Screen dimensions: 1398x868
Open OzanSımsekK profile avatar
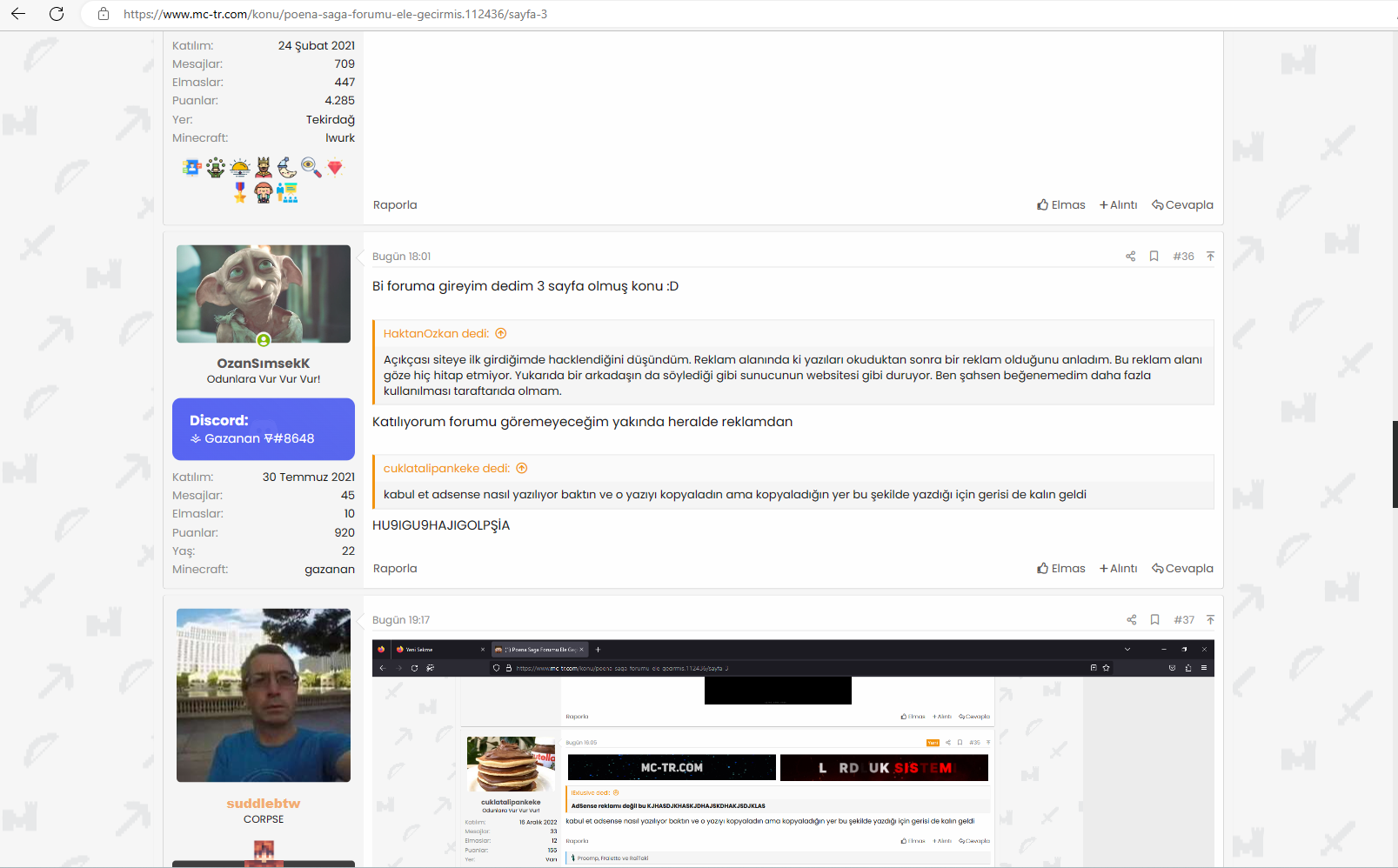click(264, 294)
